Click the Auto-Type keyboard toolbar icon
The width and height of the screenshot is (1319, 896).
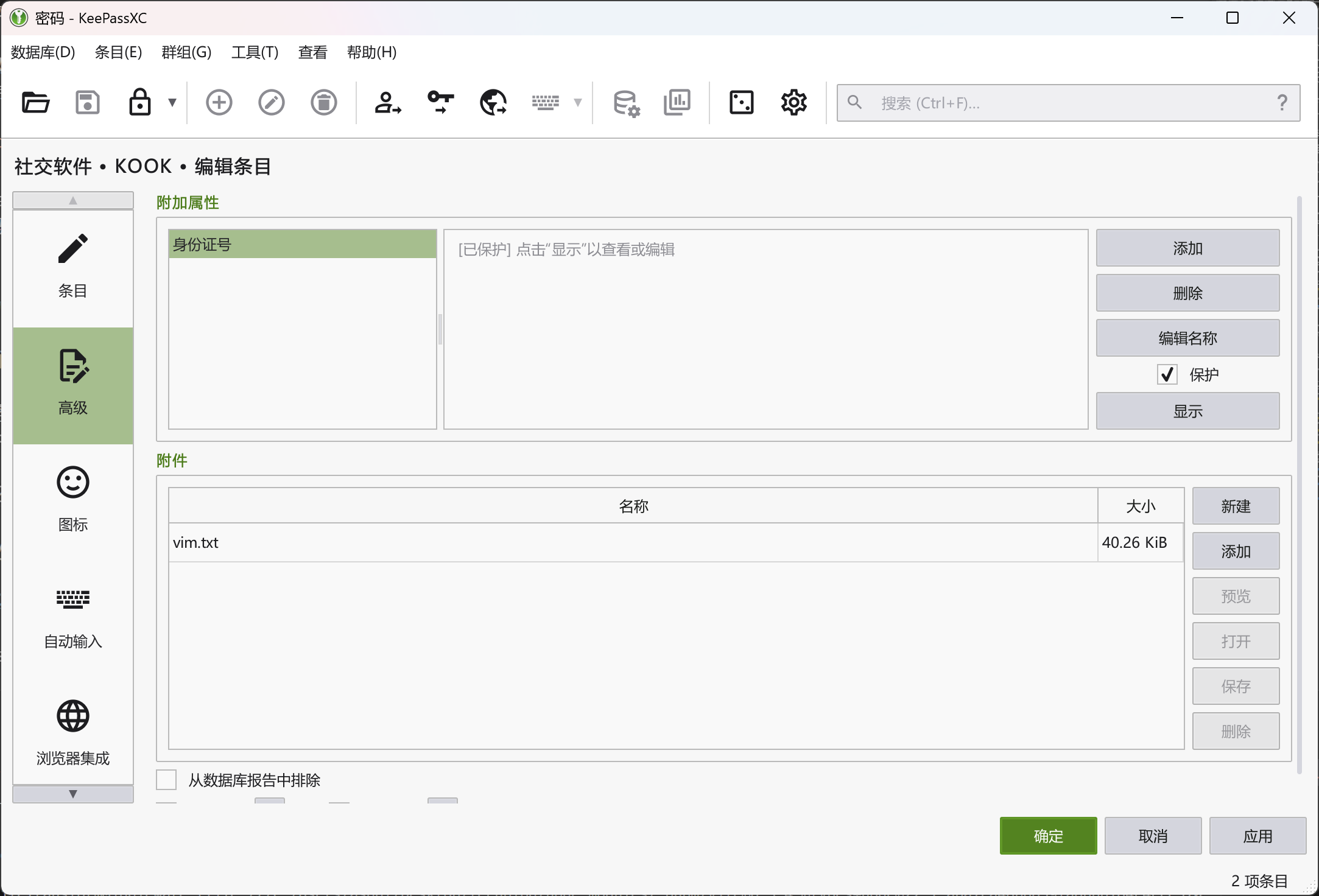[546, 102]
